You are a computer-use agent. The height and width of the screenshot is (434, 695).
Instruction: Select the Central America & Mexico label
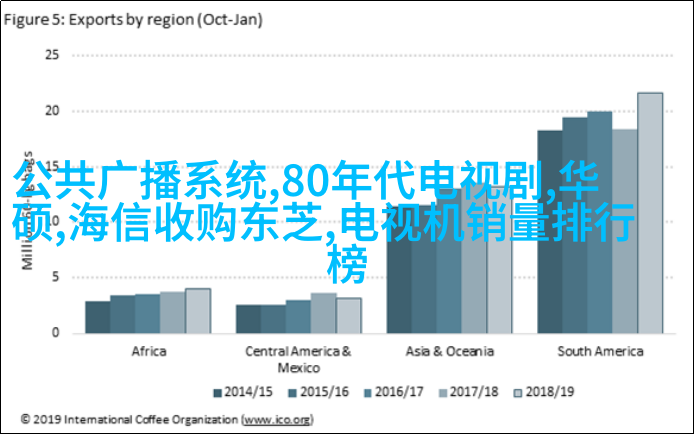coord(298,358)
